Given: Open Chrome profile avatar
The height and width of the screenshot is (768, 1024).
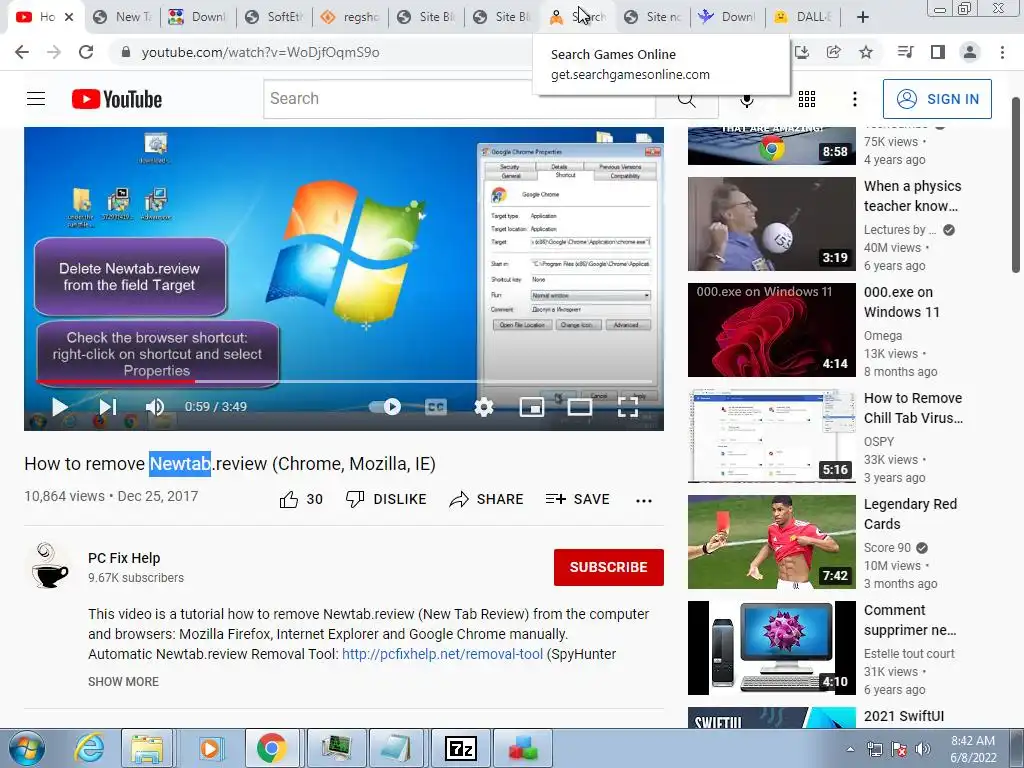Looking at the screenshot, I should (x=970, y=52).
